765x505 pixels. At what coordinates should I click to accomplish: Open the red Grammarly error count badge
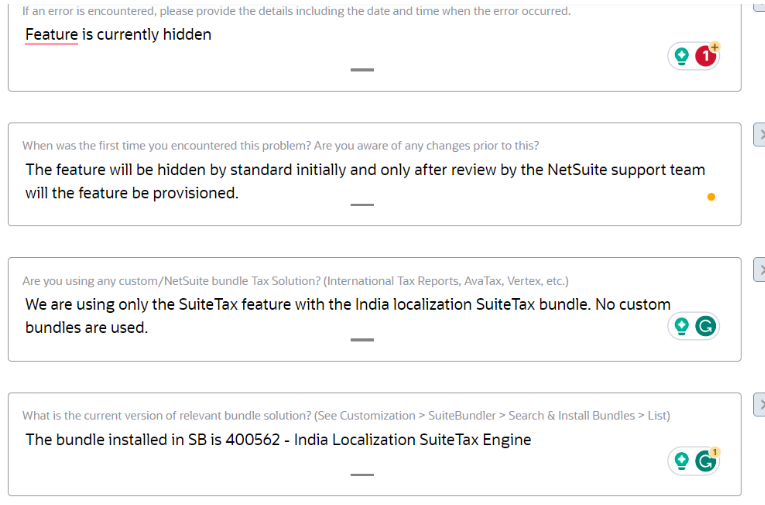706,56
